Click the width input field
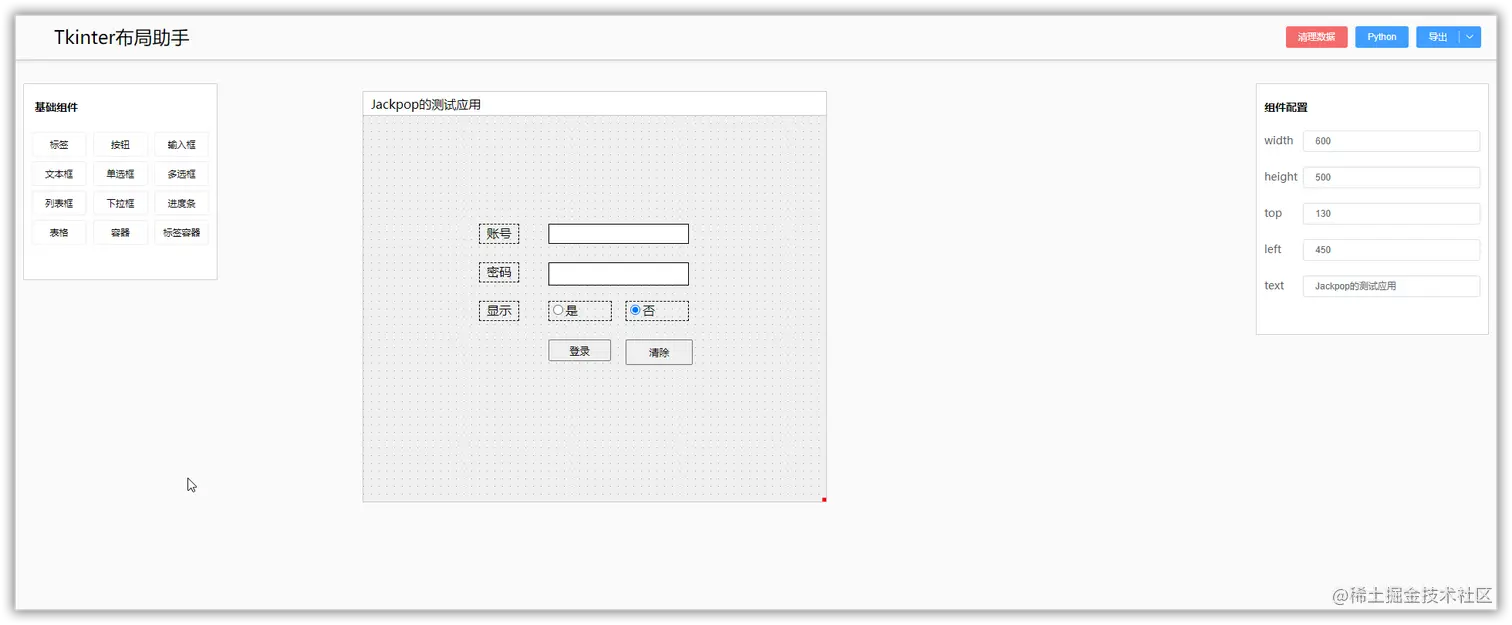This screenshot has width=1512, height=625. click(x=1391, y=141)
